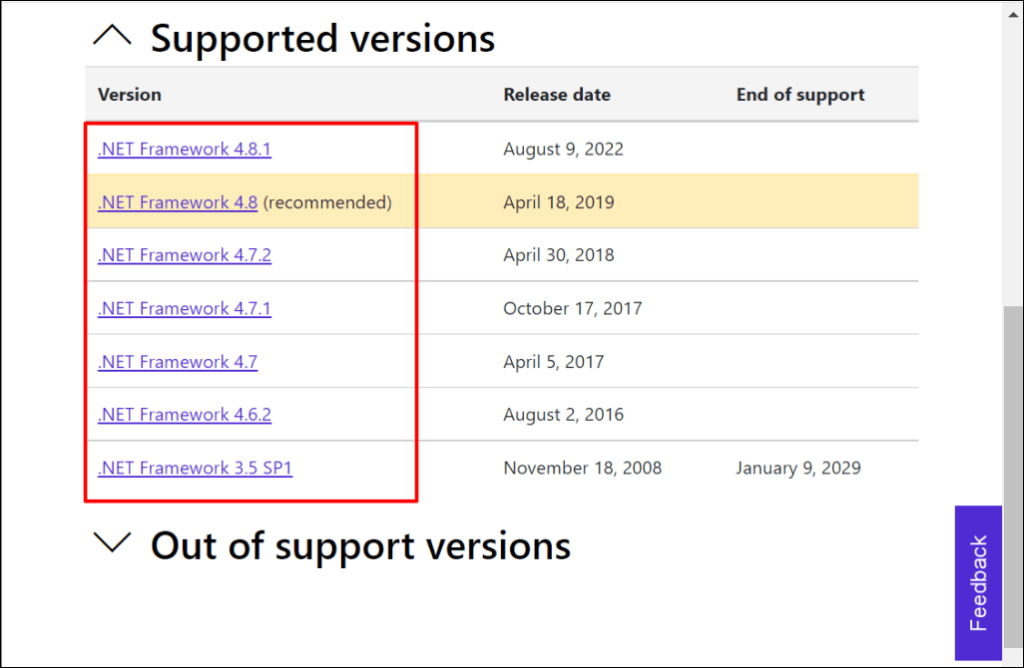
Task: Go to the .NET Framework 4.7 link
Action: [x=177, y=362]
